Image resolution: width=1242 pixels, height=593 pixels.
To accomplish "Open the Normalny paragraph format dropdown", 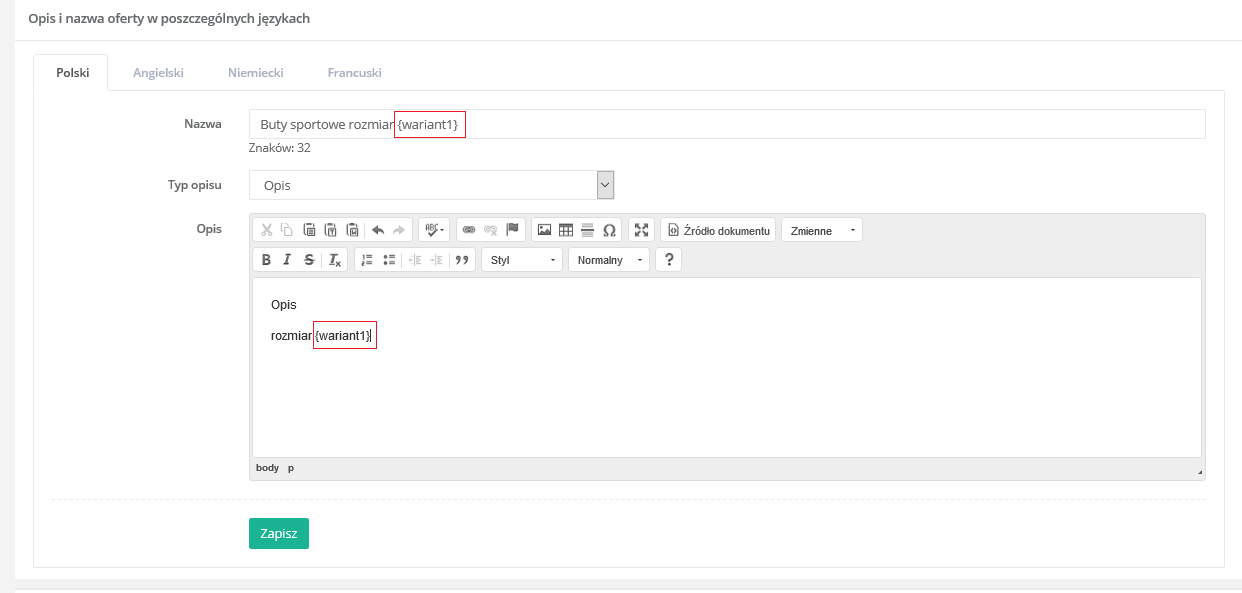I will point(608,260).
